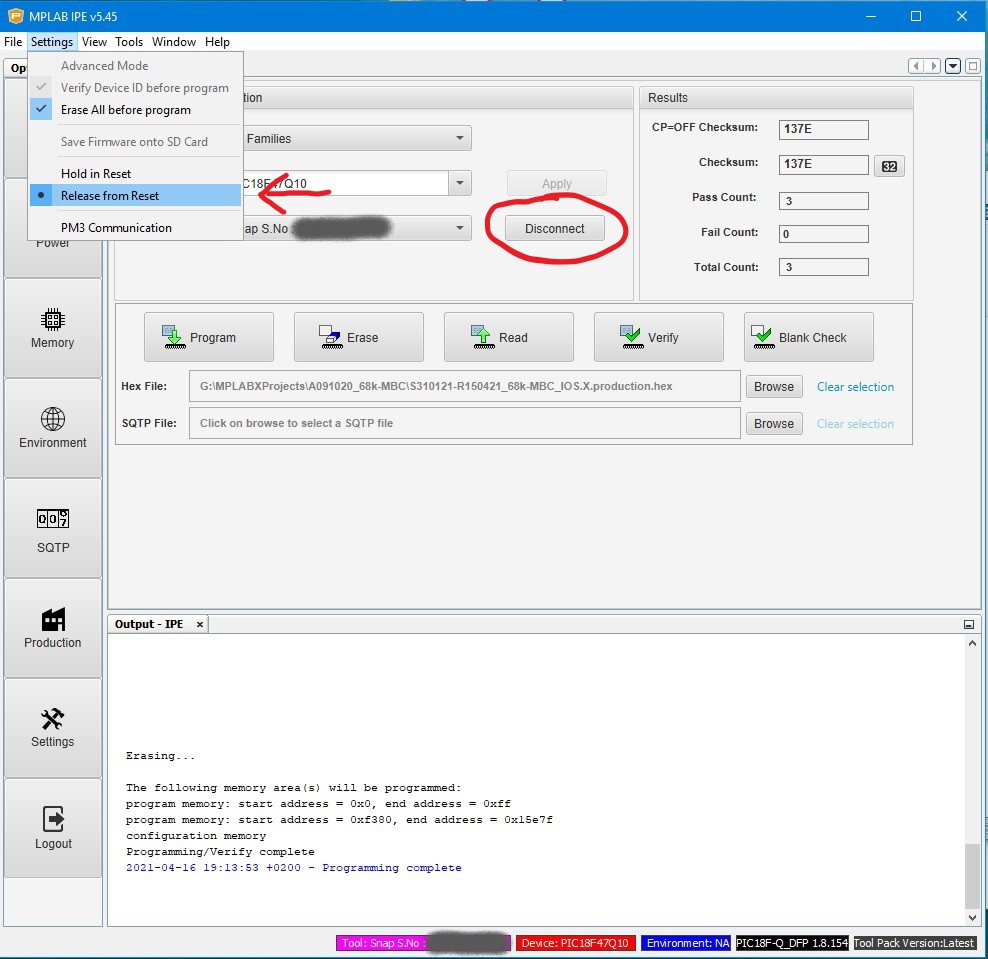Click the Tool: Snap S.No status indicator
This screenshot has height=959, width=988.
pyautogui.click(x=423, y=943)
